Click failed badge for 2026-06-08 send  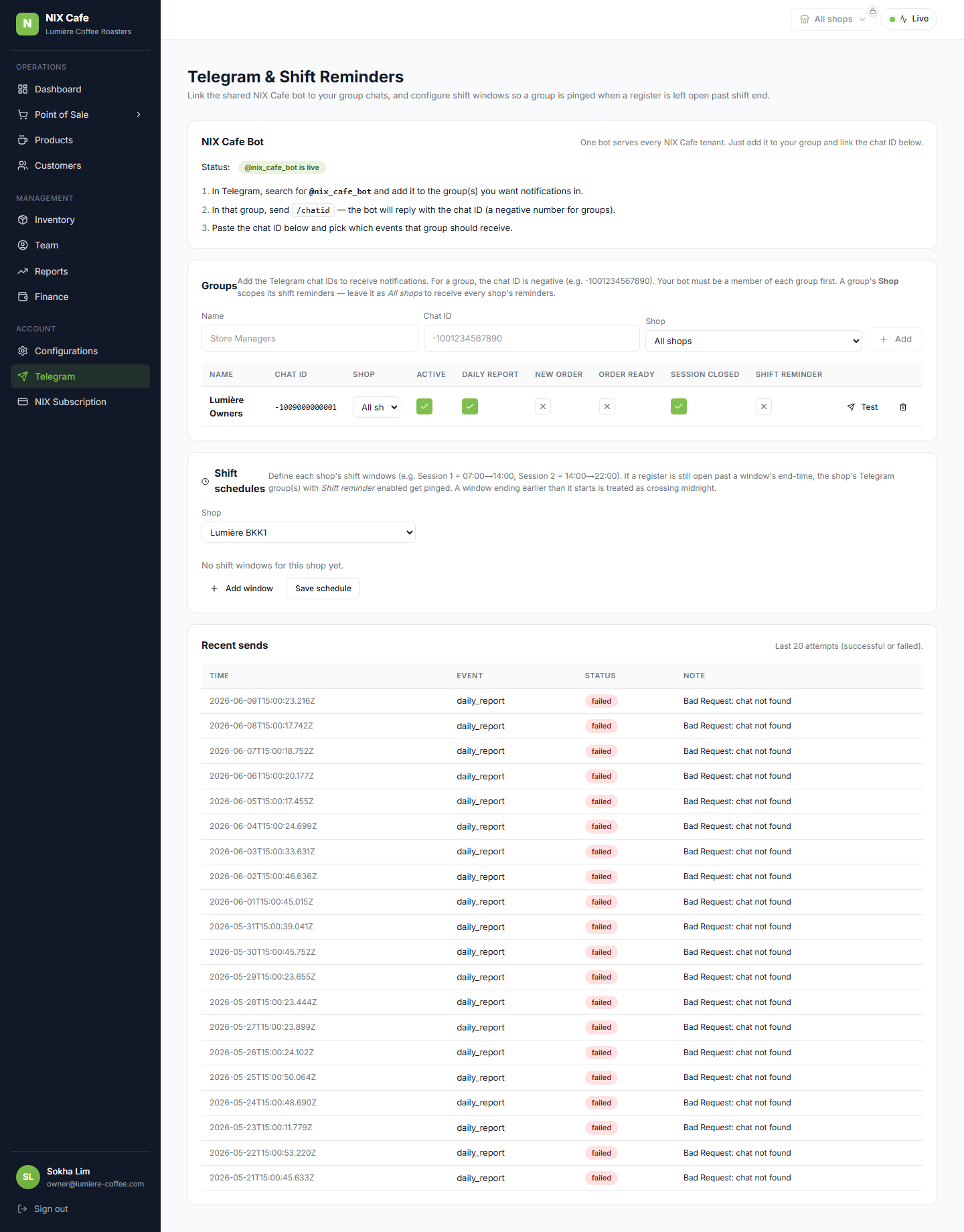click(601, 726)
